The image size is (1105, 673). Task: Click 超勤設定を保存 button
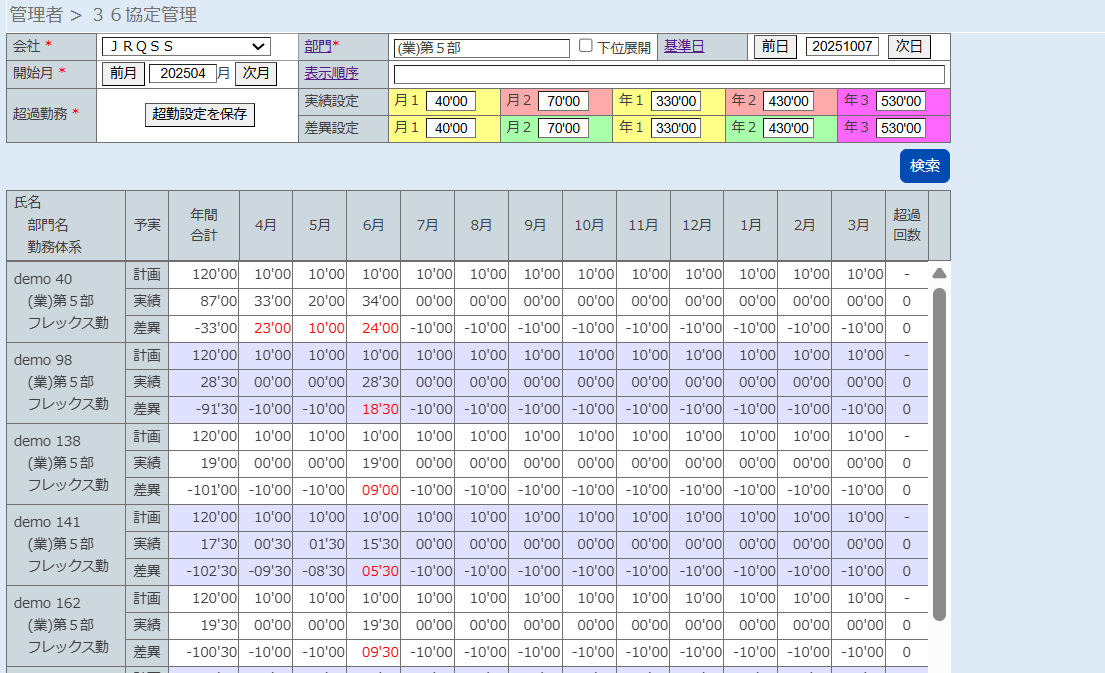[200, 114]
